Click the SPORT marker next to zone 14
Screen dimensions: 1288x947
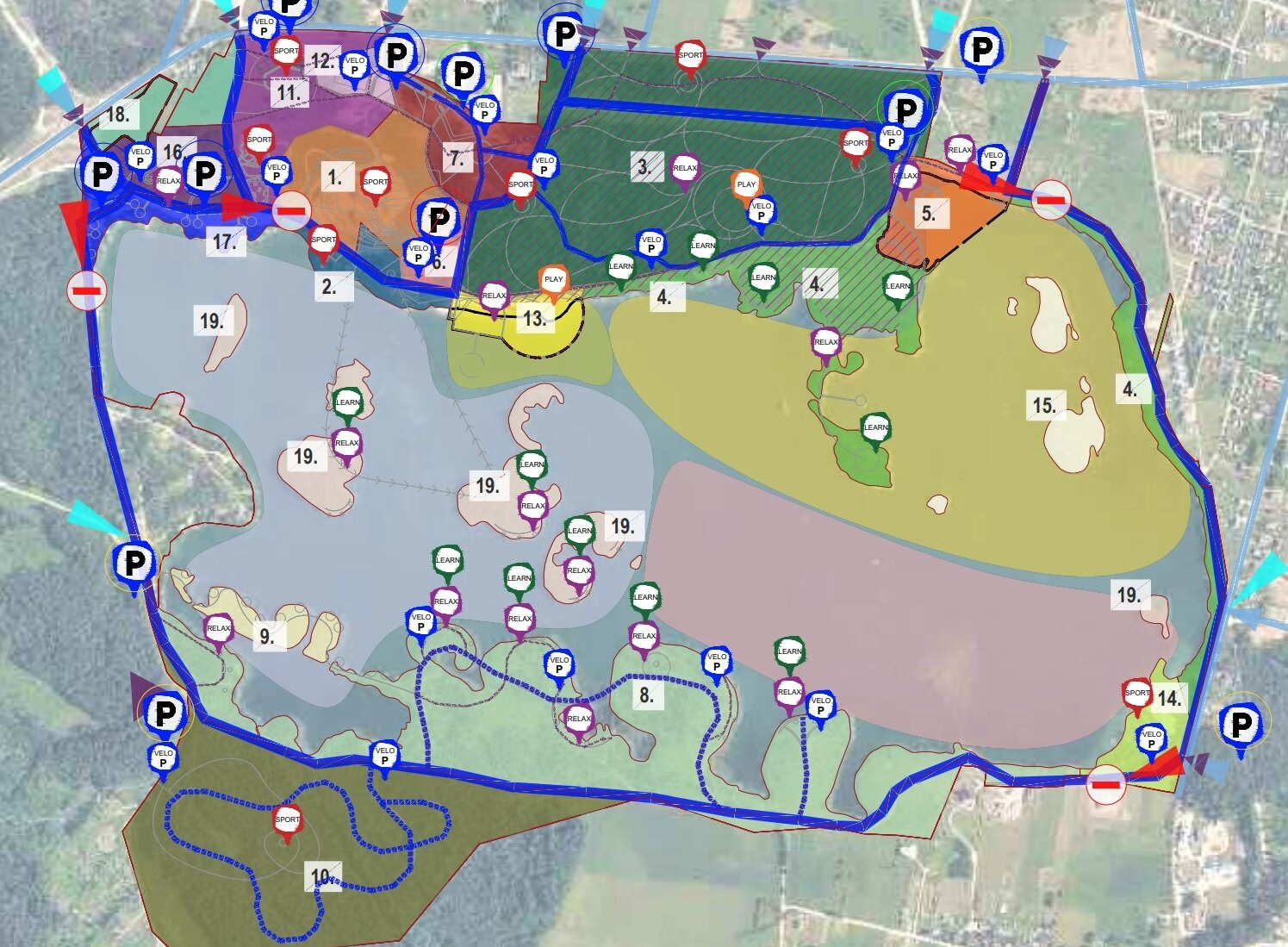(1136, 694)
